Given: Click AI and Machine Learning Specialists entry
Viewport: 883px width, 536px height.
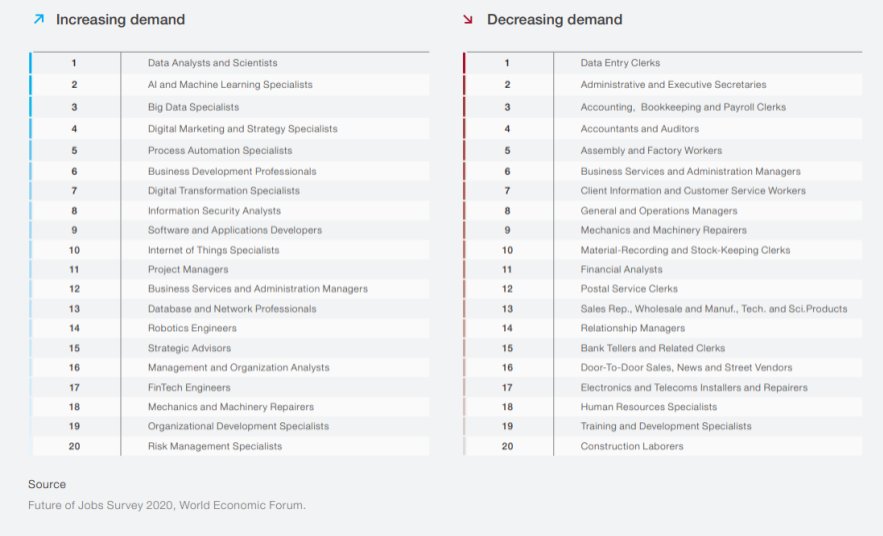Looking at the screenshot, I should coord(230,84).
